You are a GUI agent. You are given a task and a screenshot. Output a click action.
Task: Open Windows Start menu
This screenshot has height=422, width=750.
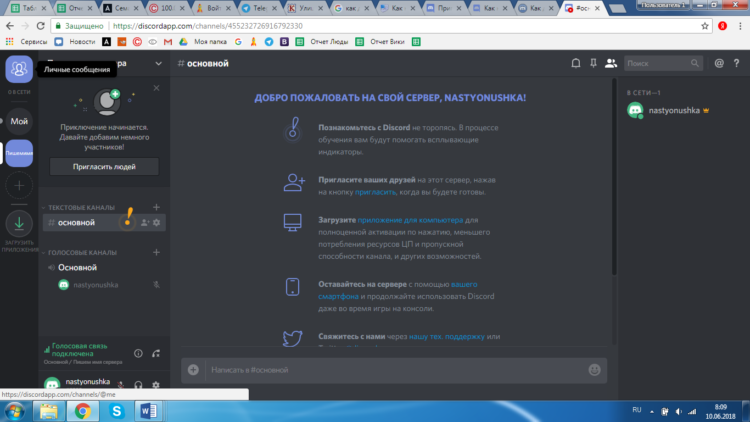coord(14,411)
